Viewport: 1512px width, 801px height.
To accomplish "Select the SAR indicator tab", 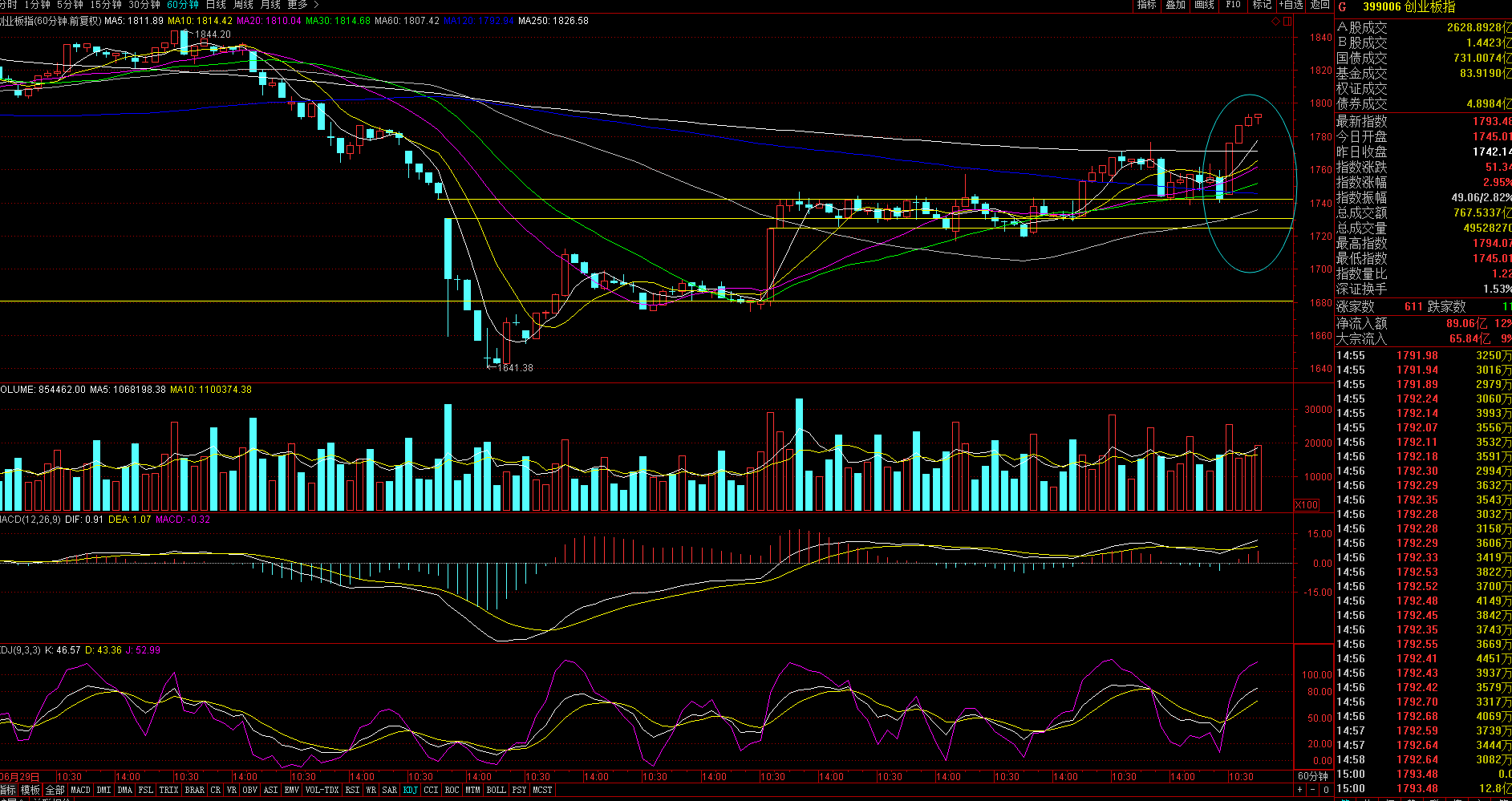I will tap(389, 790).
